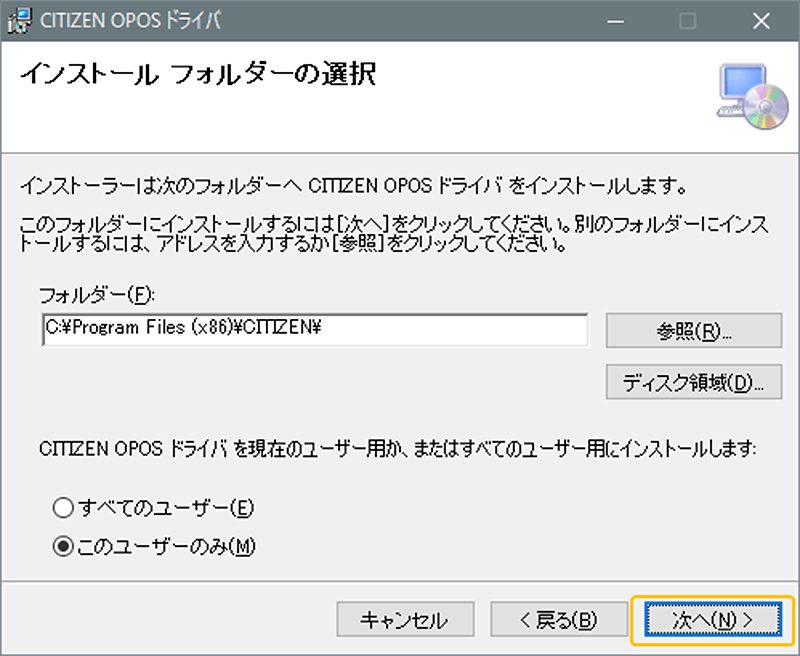Image resolution: width=800 pixels, height=656 pixels.
Task: Click the first line of installer description text
Action: click(352, 186)
